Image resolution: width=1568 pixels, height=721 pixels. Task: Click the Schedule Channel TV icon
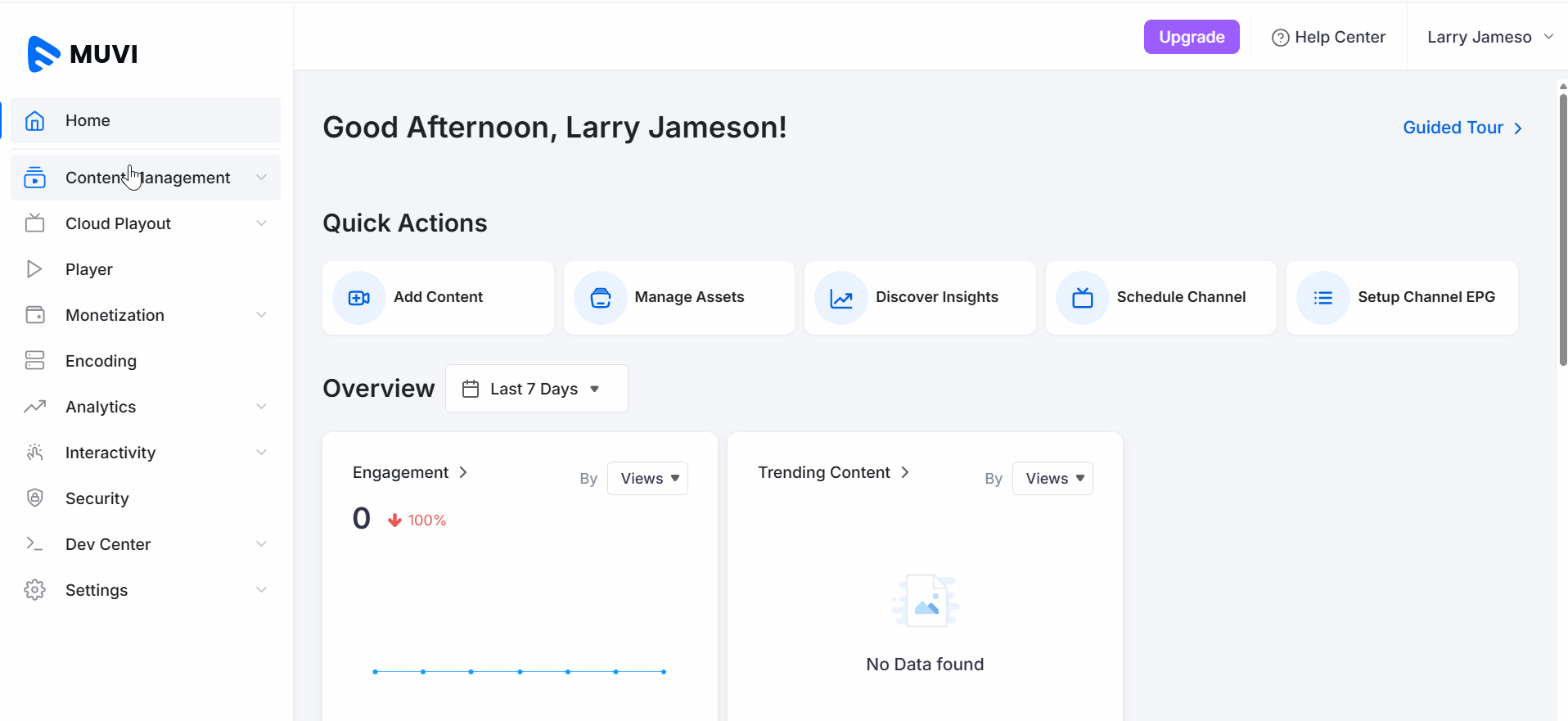pos(1082,298)
